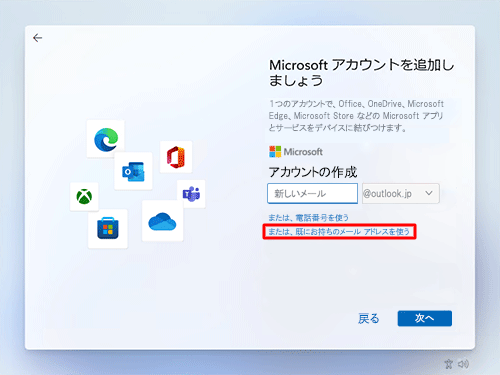Click the back arrow at top left

click(x=38, y=38)
